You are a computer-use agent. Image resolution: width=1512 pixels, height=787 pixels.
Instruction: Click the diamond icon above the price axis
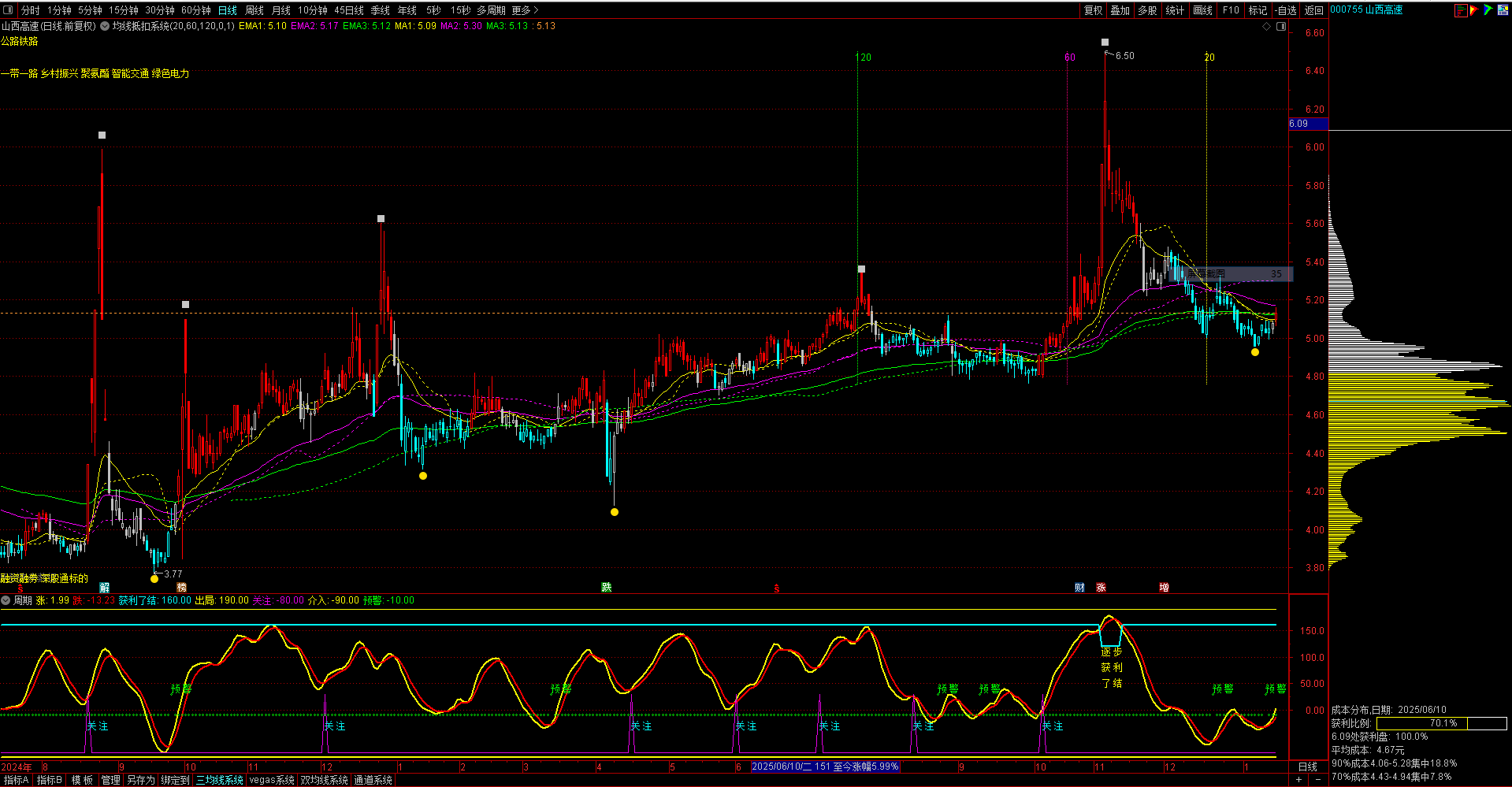coord(1267,26)
